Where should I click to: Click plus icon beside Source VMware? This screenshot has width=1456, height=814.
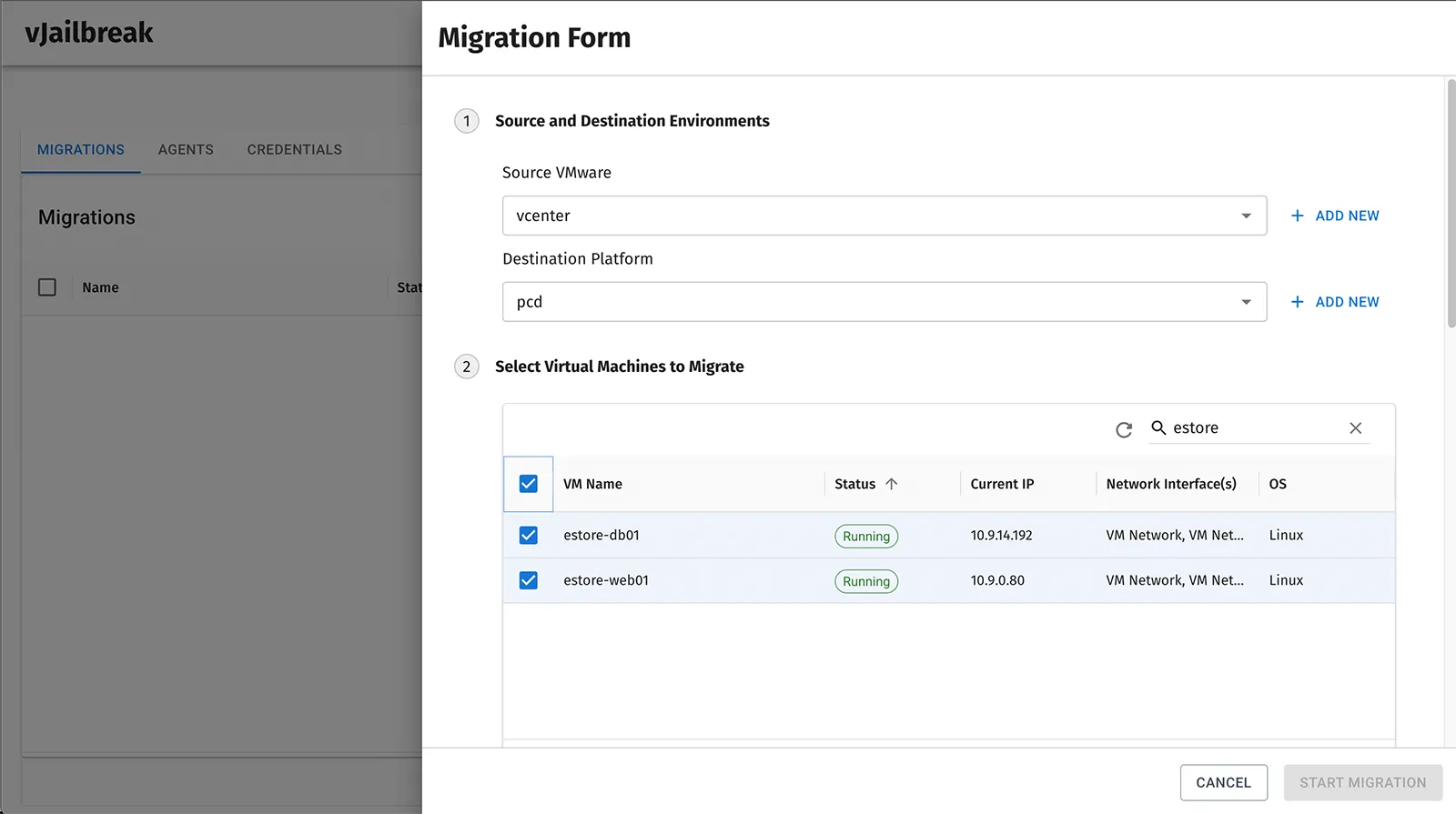(x=1297, y=216)
